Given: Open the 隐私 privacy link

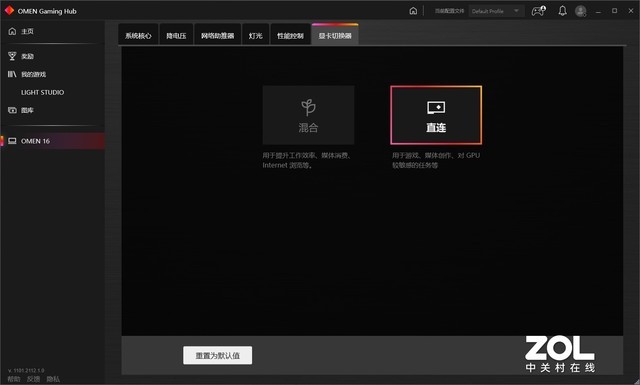Looking at the screenshot, I should click(53, 379).
